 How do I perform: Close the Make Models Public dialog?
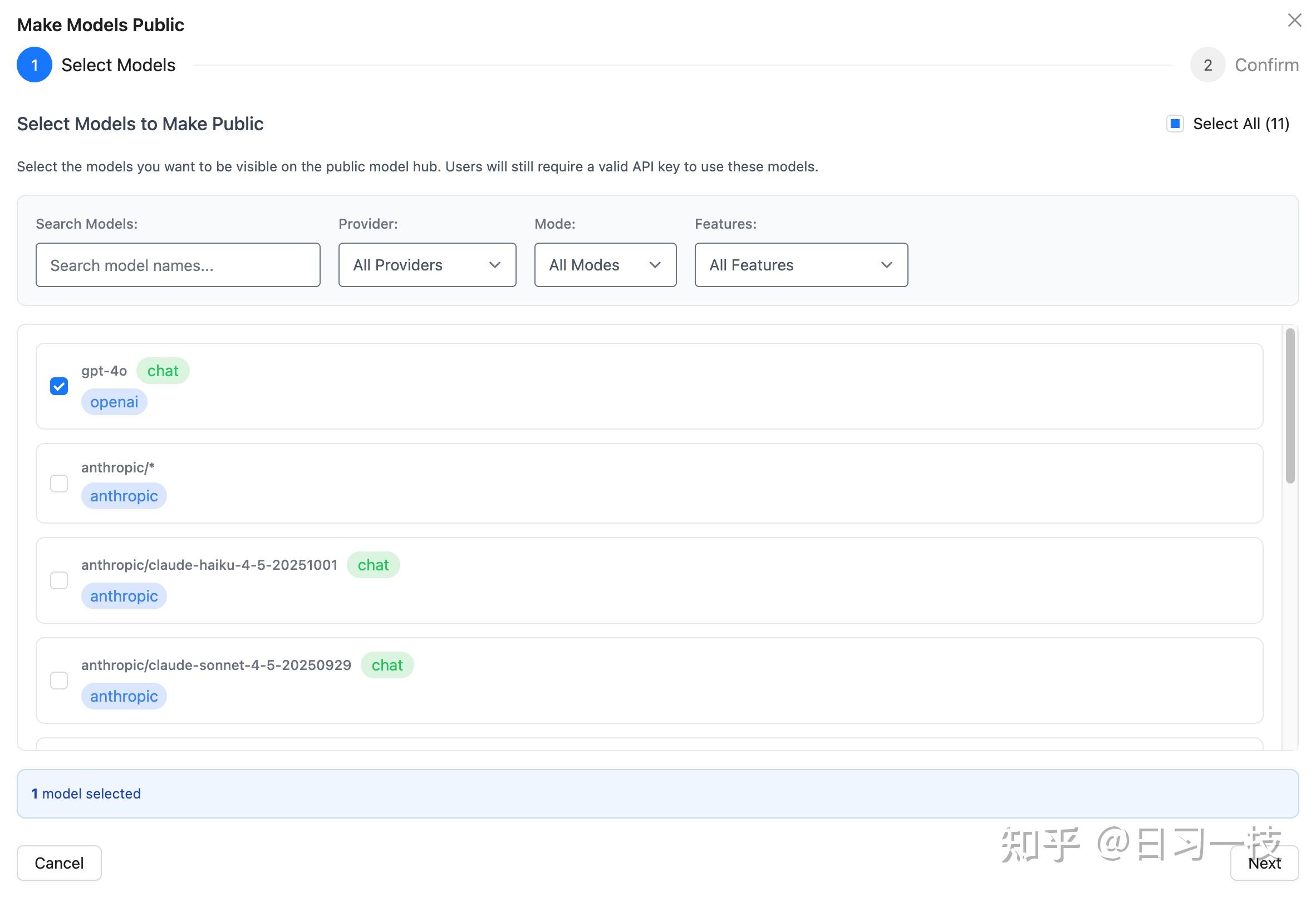click(x=1294, y=21)
